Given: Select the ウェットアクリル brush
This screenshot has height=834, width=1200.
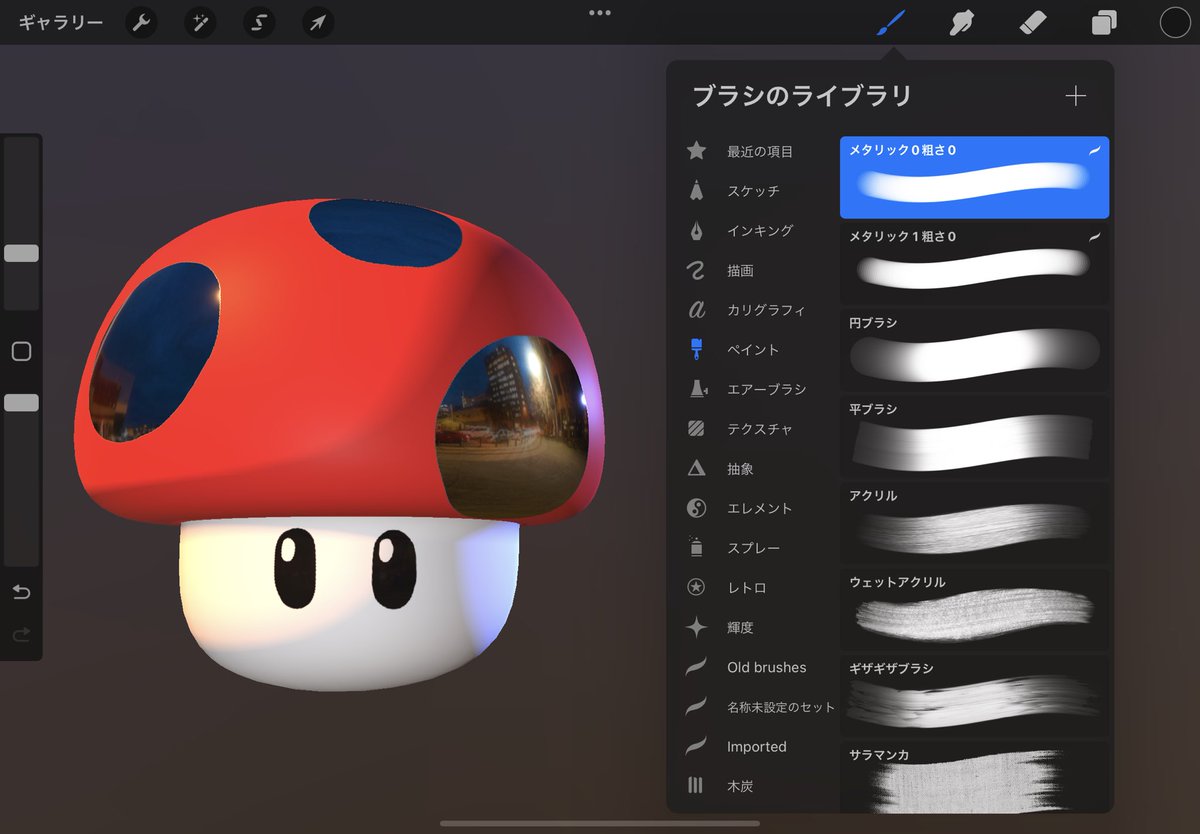Looking at the screenshot, I should pyautogui.click(x=974, y=608).
